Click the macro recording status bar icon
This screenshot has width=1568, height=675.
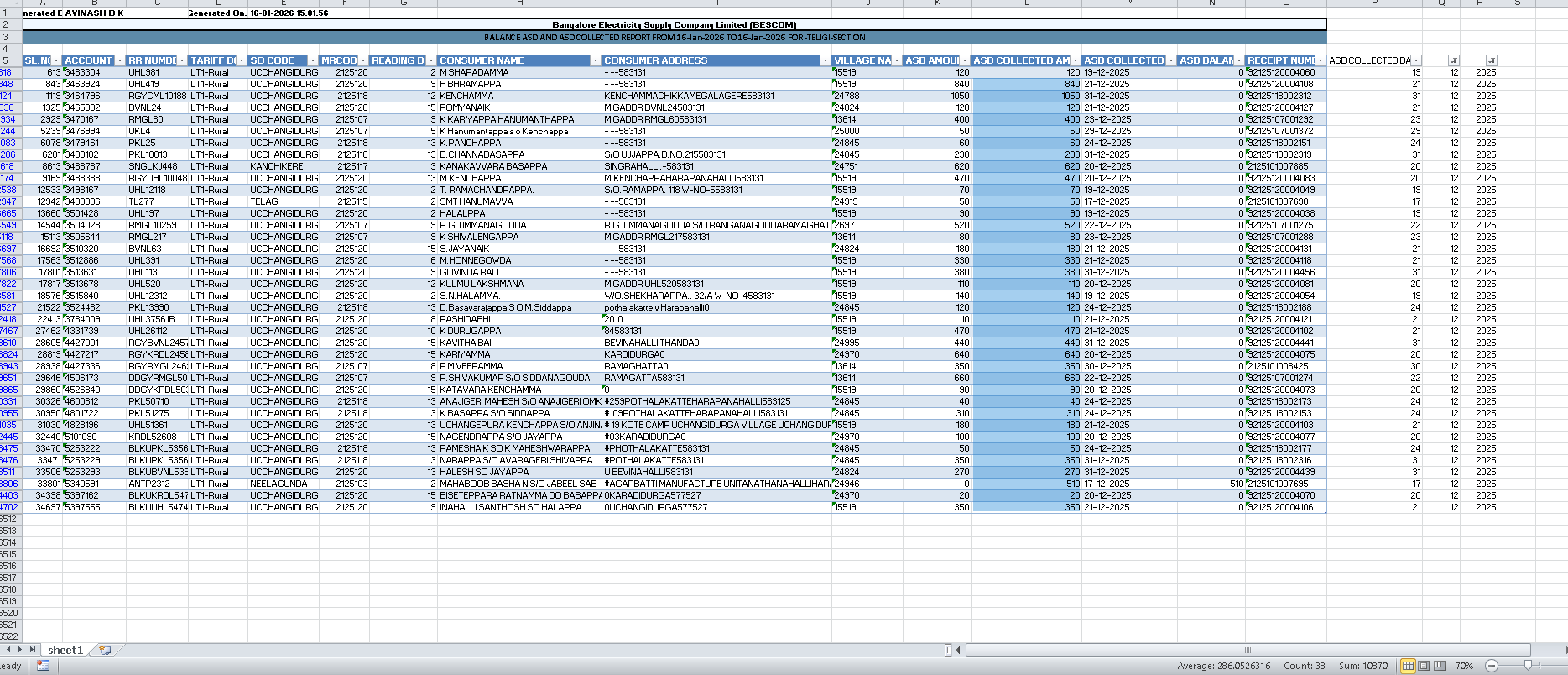pyautogui.click(x=43, y=666)
